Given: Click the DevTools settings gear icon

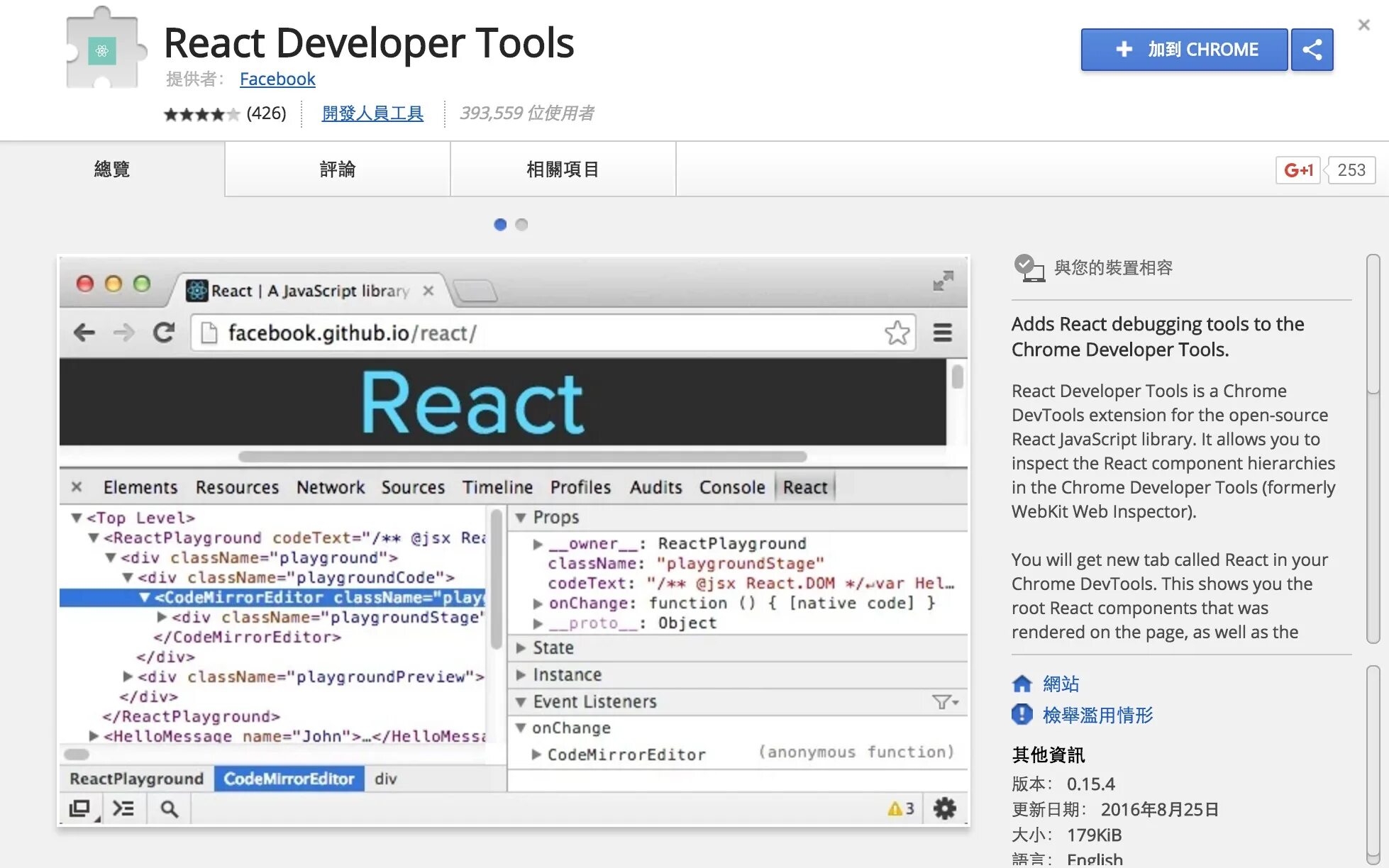Looking at the screenshot, I should (944, 808).
